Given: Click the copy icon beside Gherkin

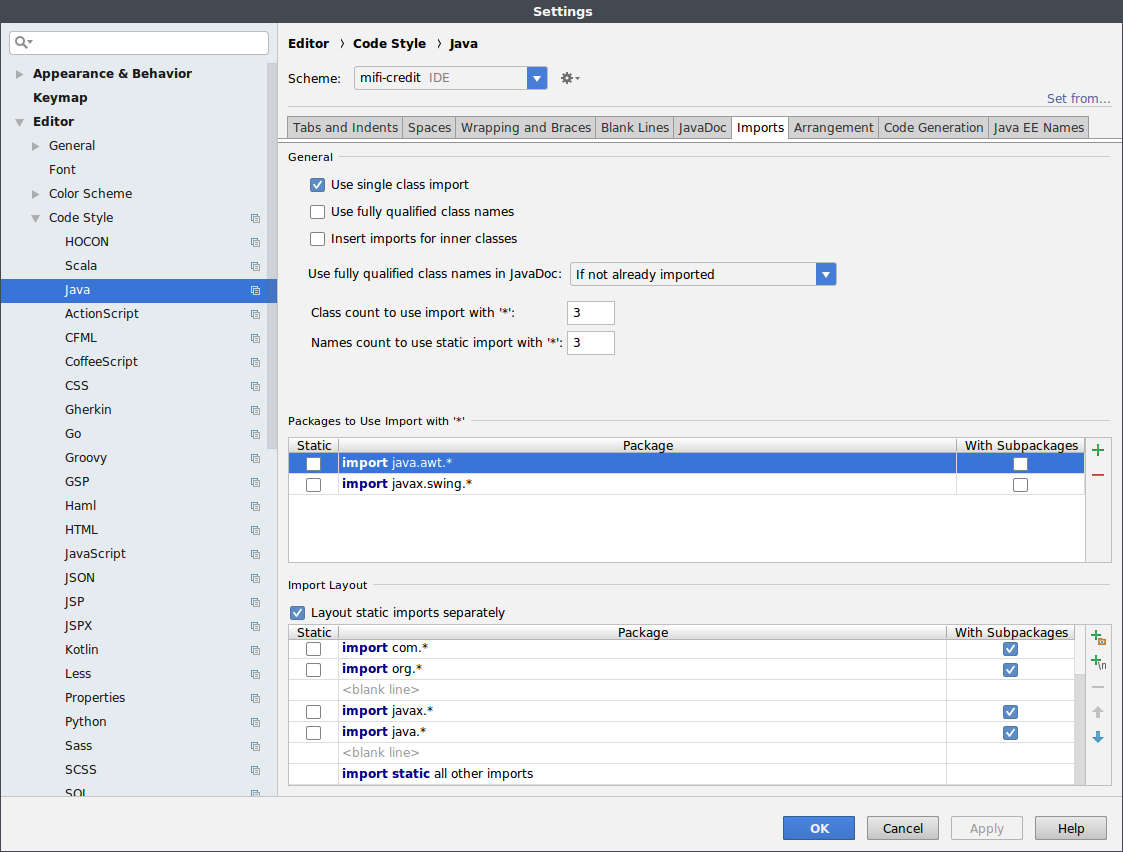Looking at the screenshot, I should click(x=255, y=410).
